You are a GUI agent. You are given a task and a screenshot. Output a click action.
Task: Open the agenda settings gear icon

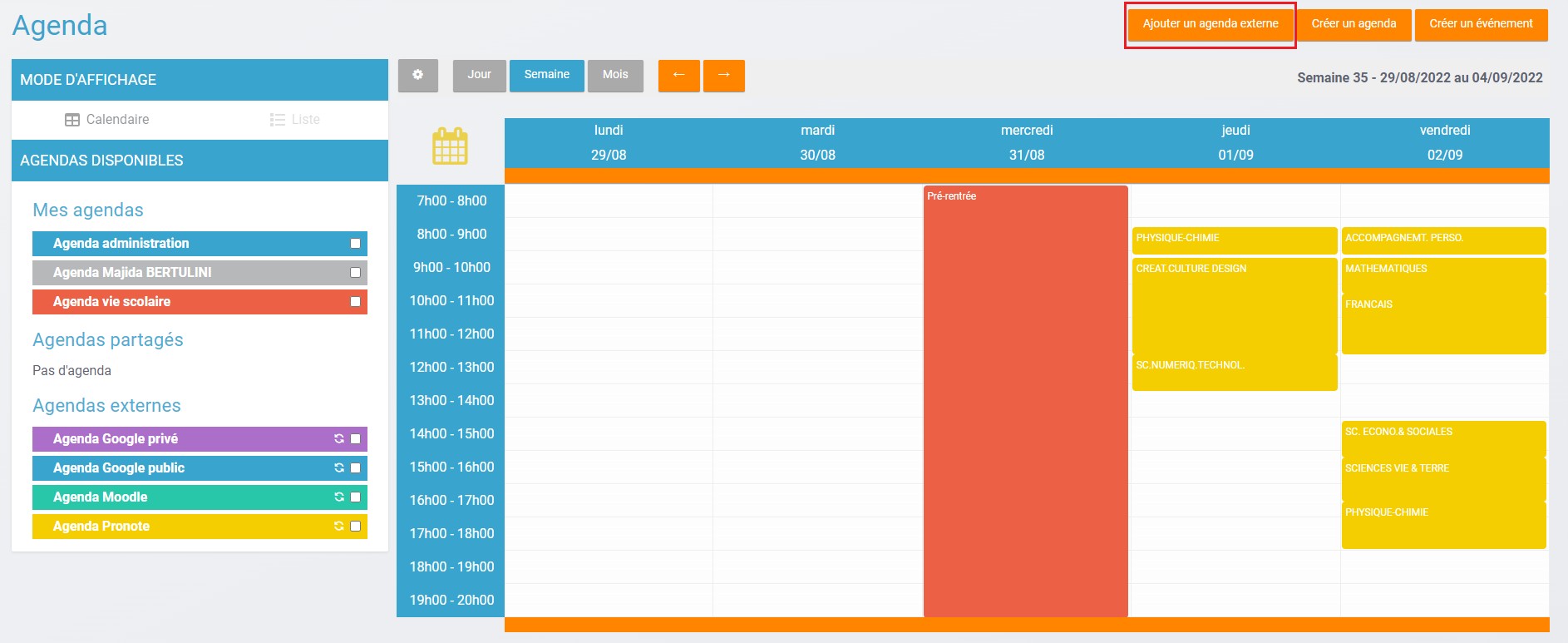(417, 75)
